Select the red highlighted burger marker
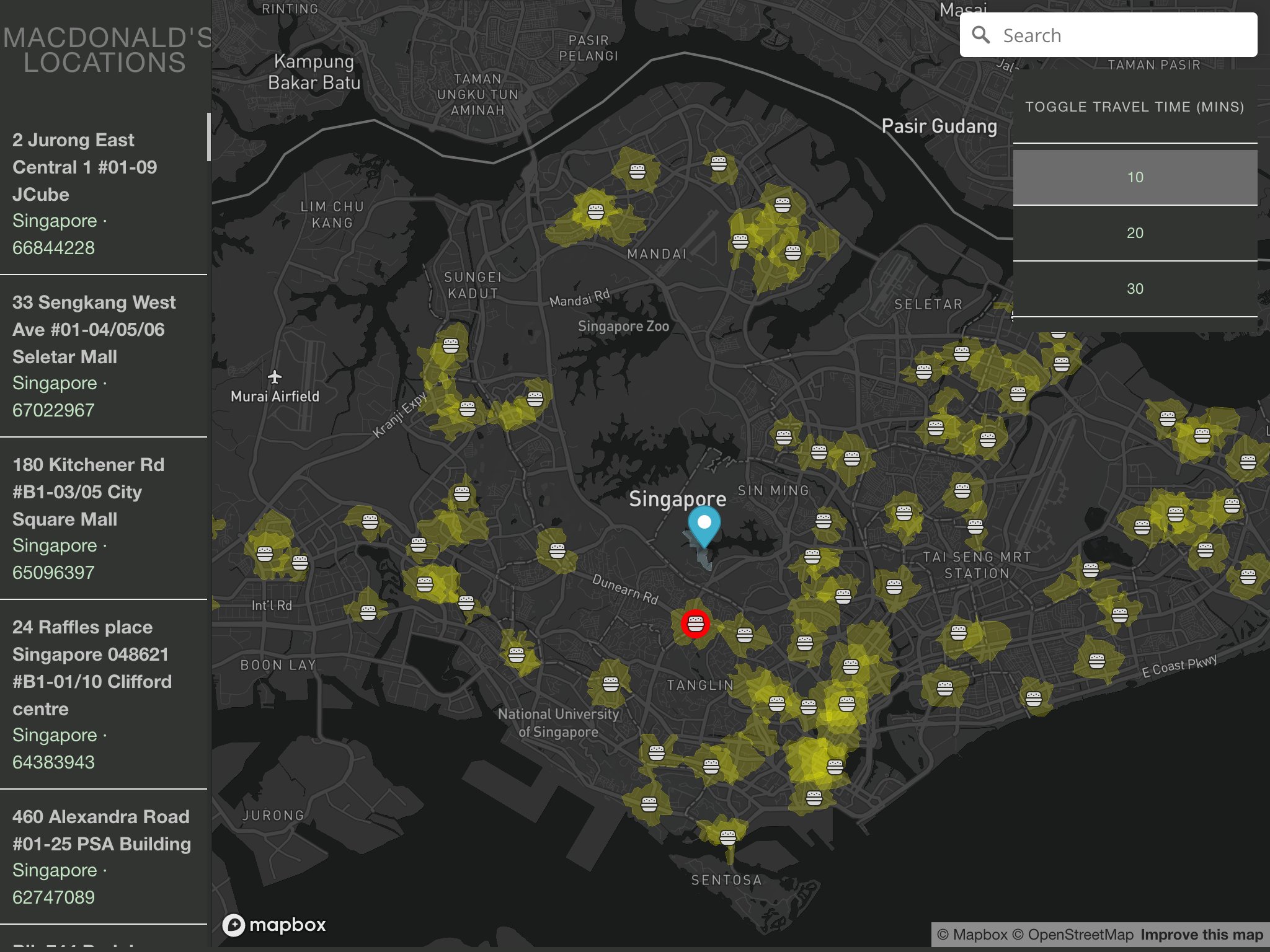This screenshot has height=952, width=1270. pyautogui.click(x=696, y=625)
